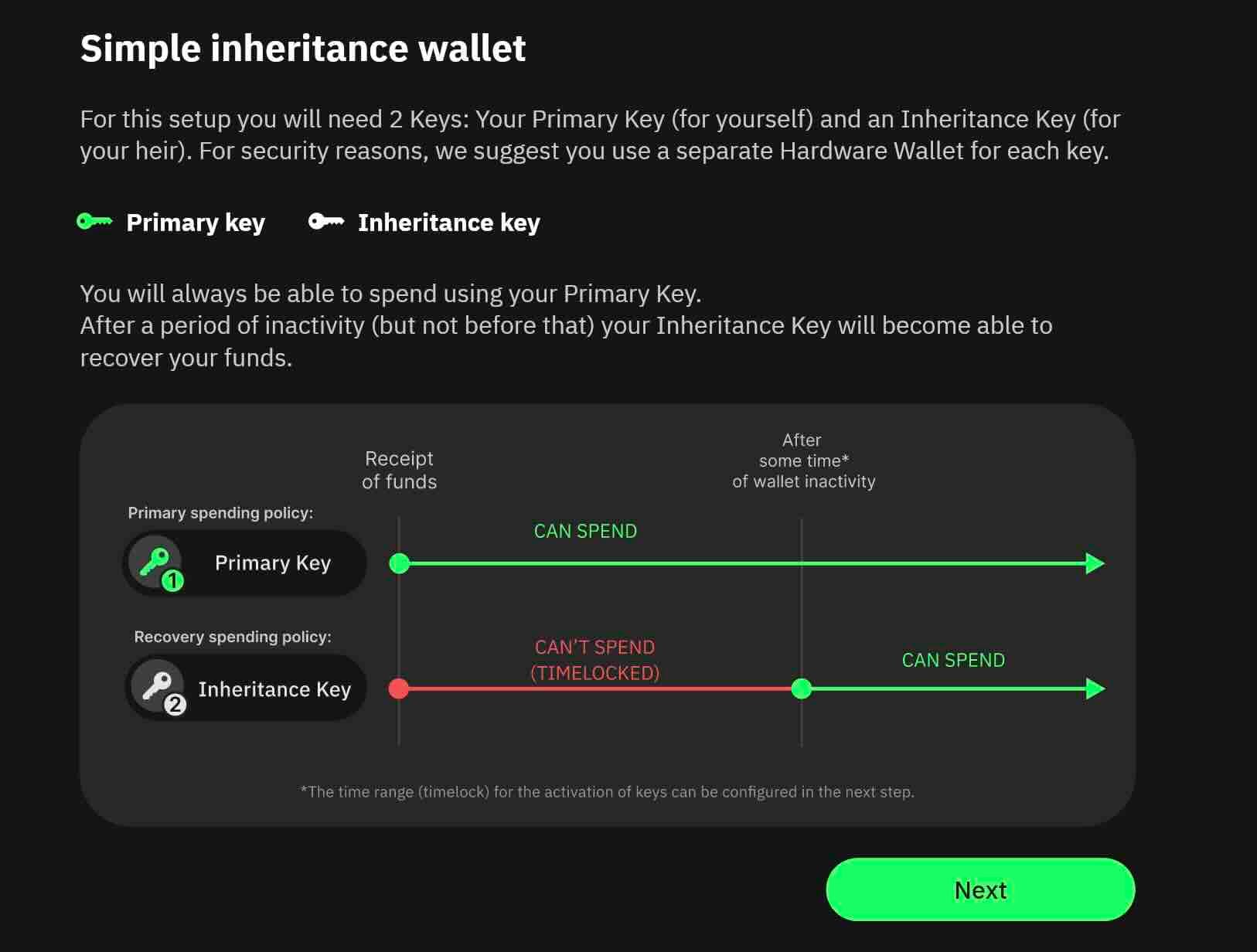This screenshot has width=1257, height=952.
Task: Click the green numbered Primary Key badge icon
Action: coord(157,563)
